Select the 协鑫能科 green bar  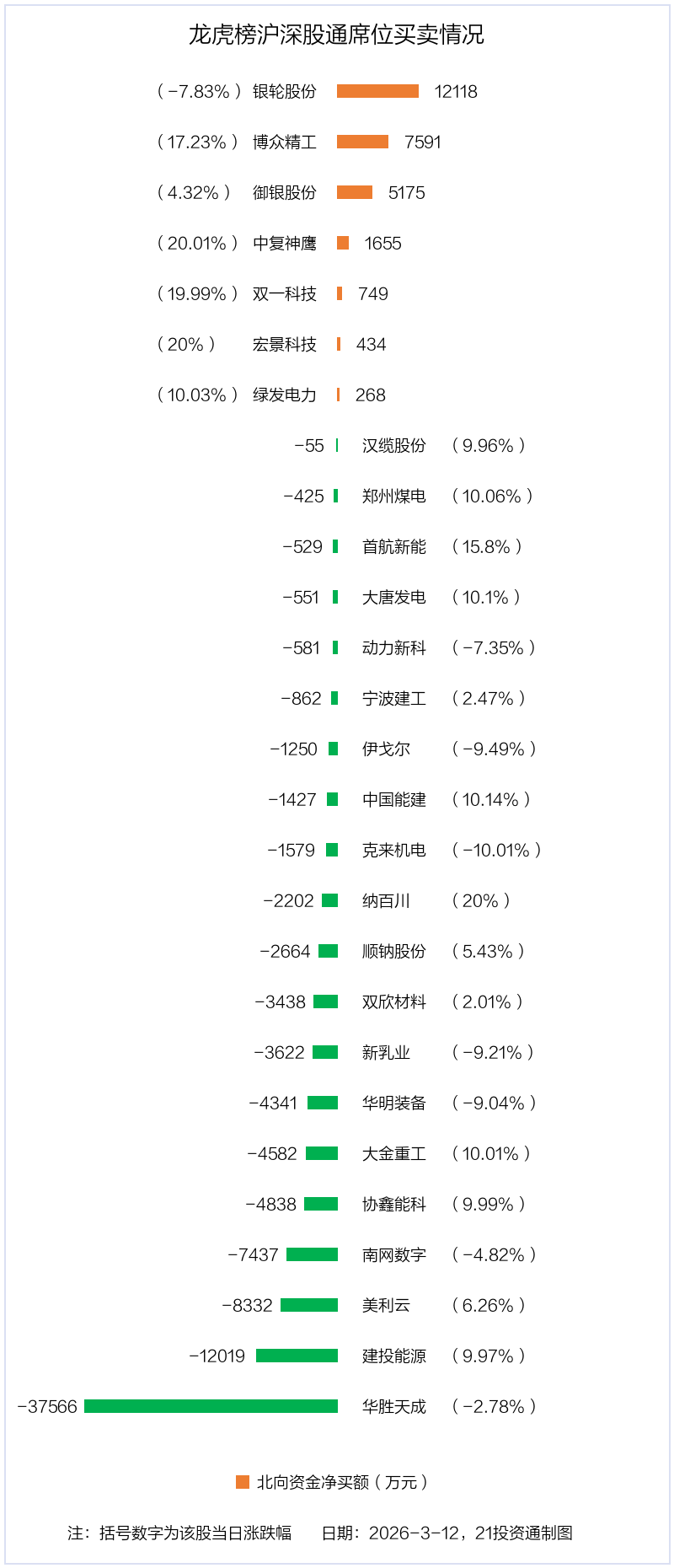(321, 1204)
